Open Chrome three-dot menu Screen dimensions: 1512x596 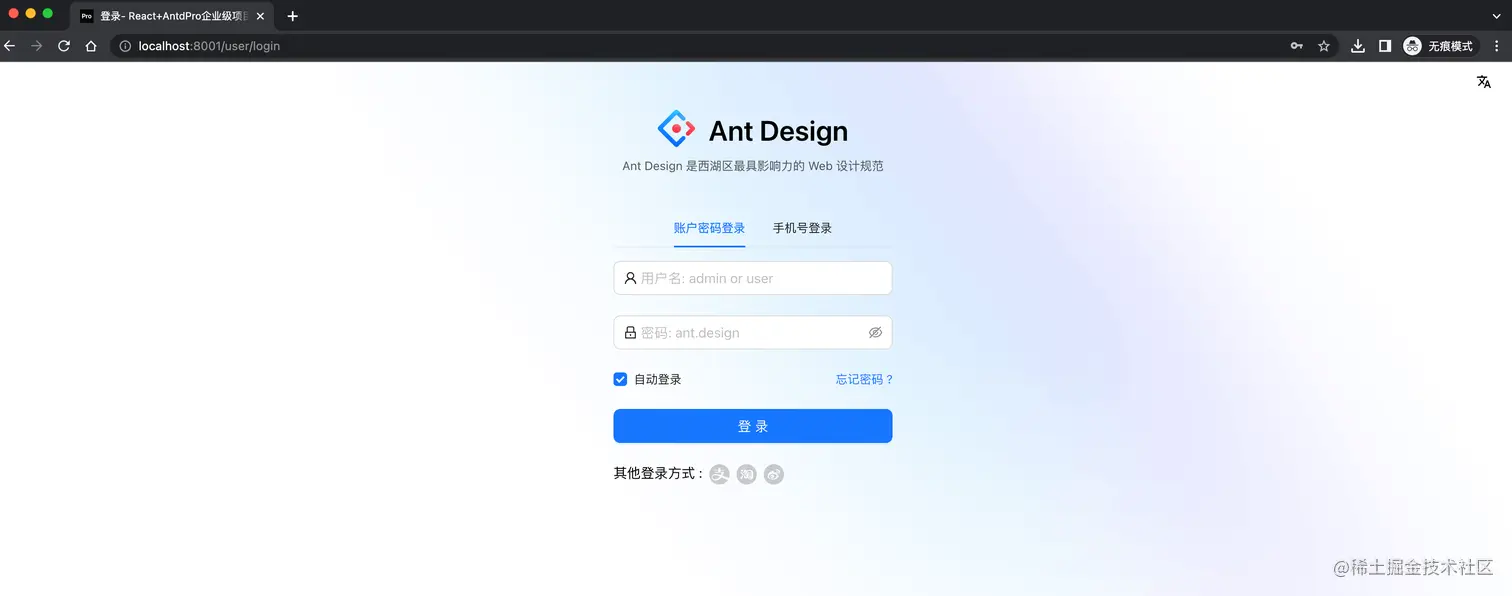(x=1496, y=46)
